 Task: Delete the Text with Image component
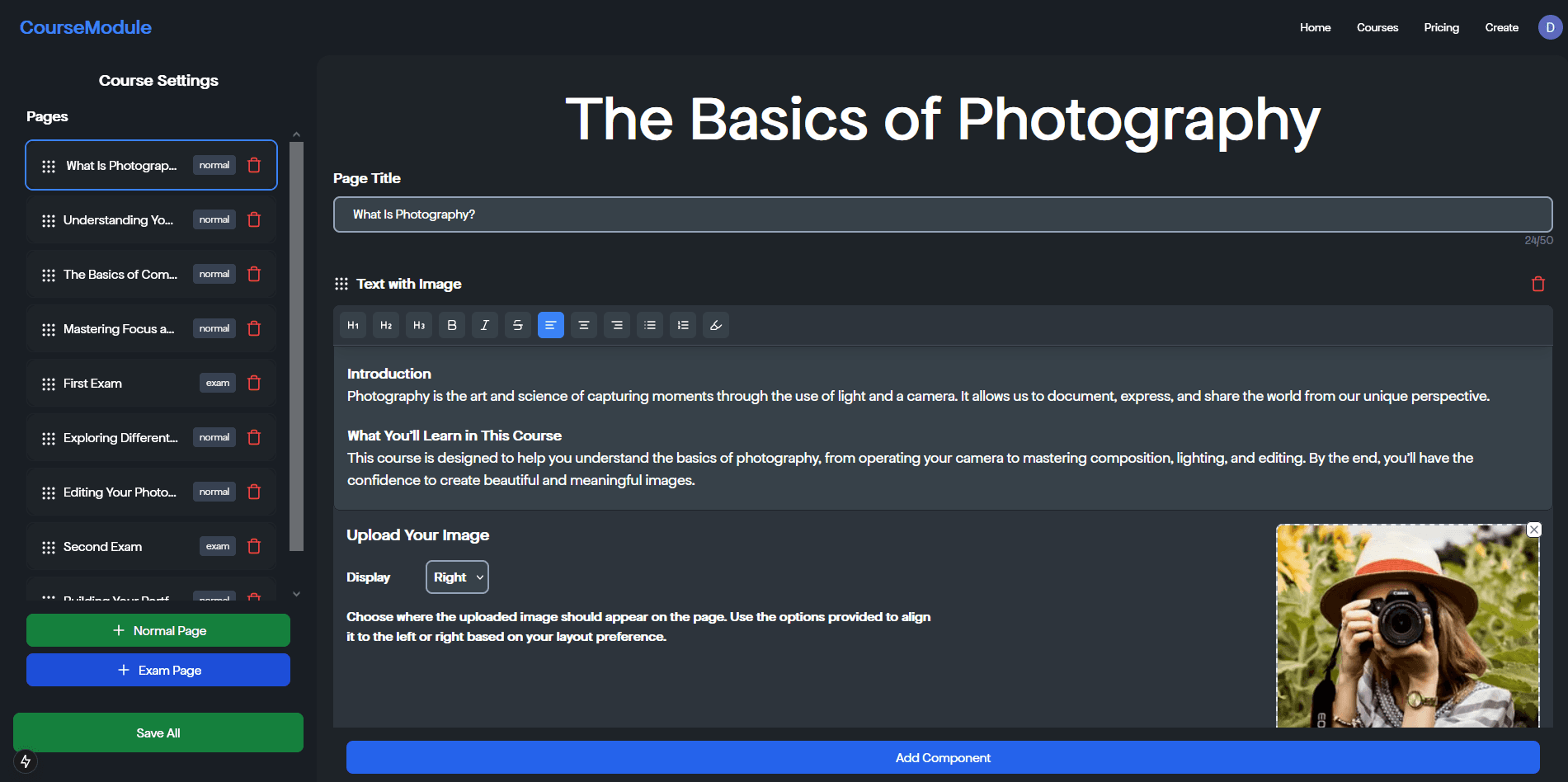point(1538,284)
